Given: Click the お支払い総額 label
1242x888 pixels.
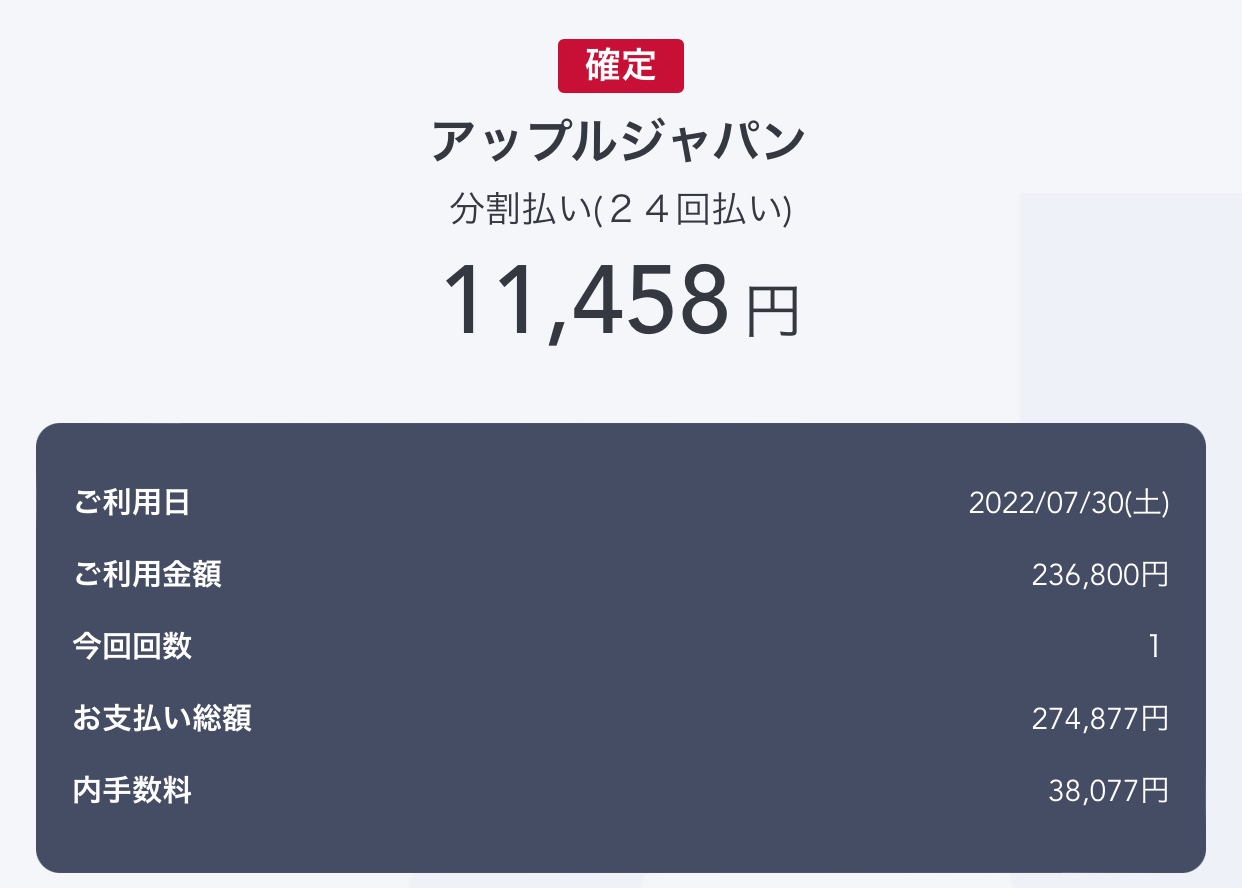Looking at the screenshot, I should (x=162, y=718).
